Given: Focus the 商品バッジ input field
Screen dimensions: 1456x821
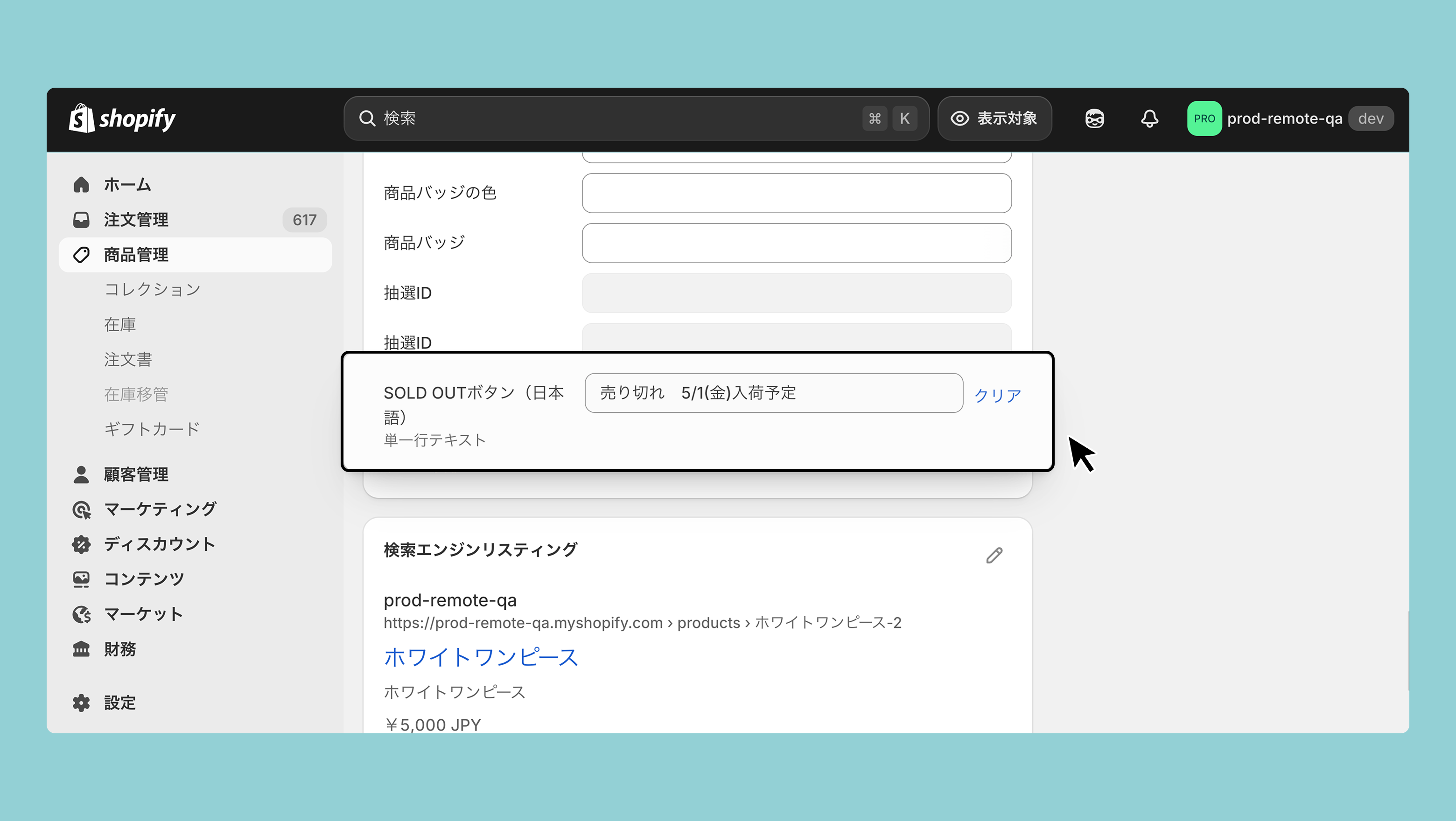Looking at the screenshot, I should pos(797,243).
